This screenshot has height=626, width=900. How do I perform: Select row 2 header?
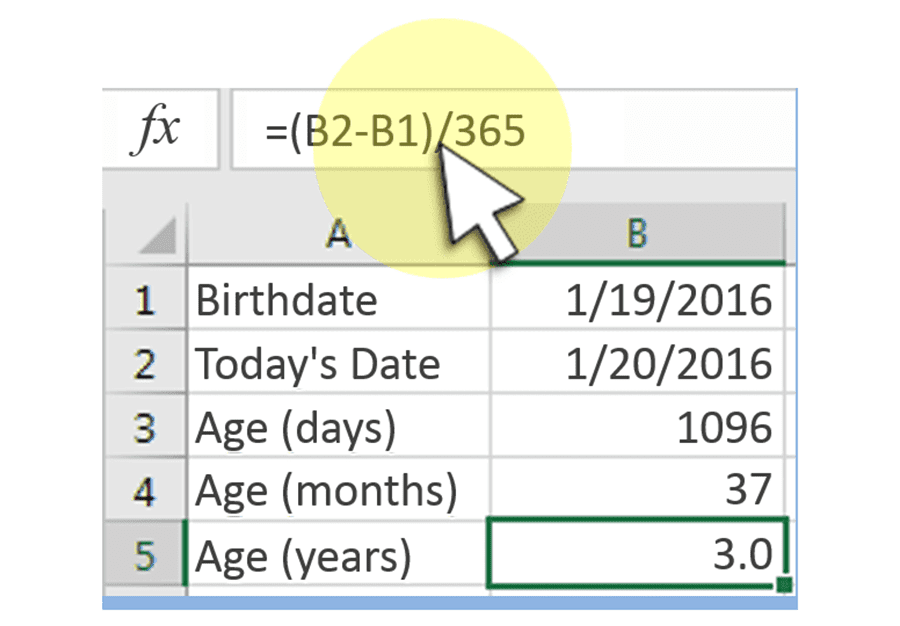(146, 362)
